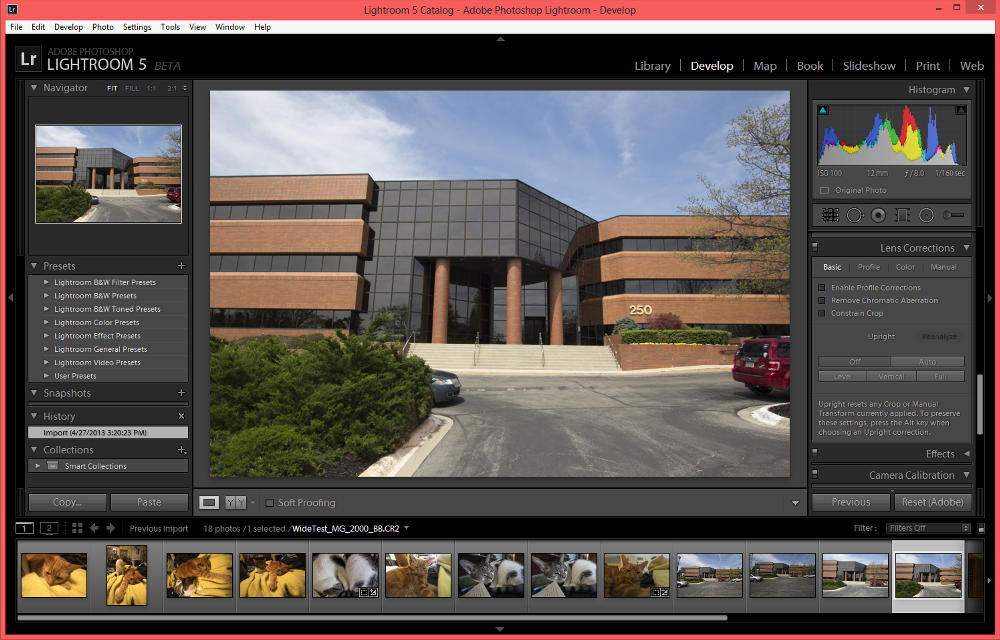Hide the top module picker panel
The image size is (1000, 640).
point(500,40)
